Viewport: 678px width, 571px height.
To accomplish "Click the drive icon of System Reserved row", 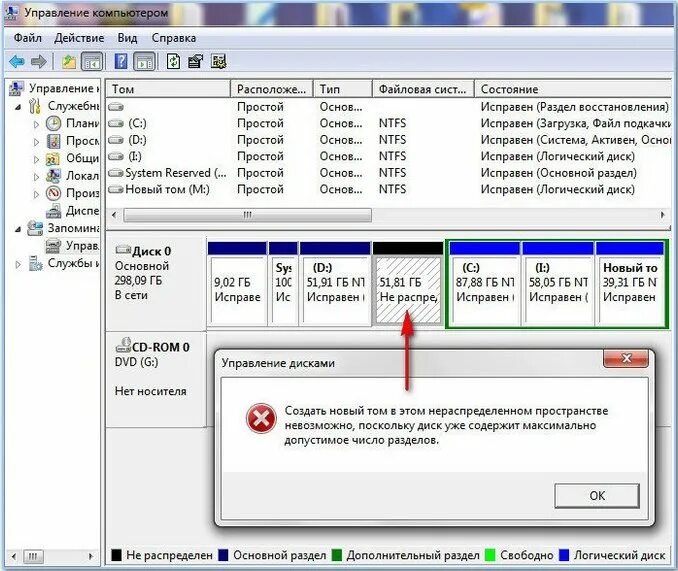I will (x=116, y=173).
